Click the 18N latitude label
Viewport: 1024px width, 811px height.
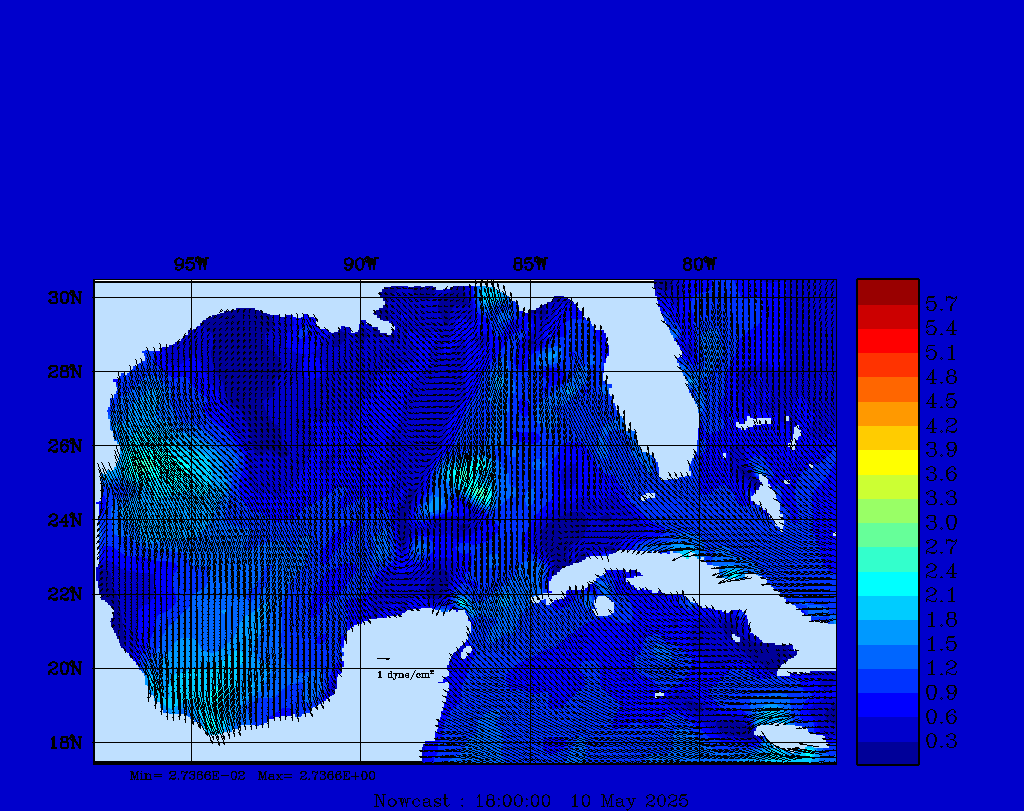click(x=67, y=742)
